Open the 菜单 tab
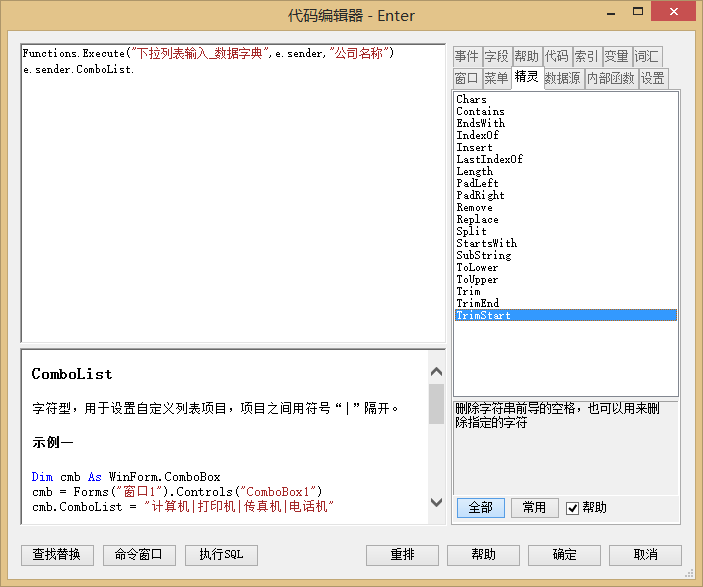Screen dimensions: 703x587 (497, 78)
